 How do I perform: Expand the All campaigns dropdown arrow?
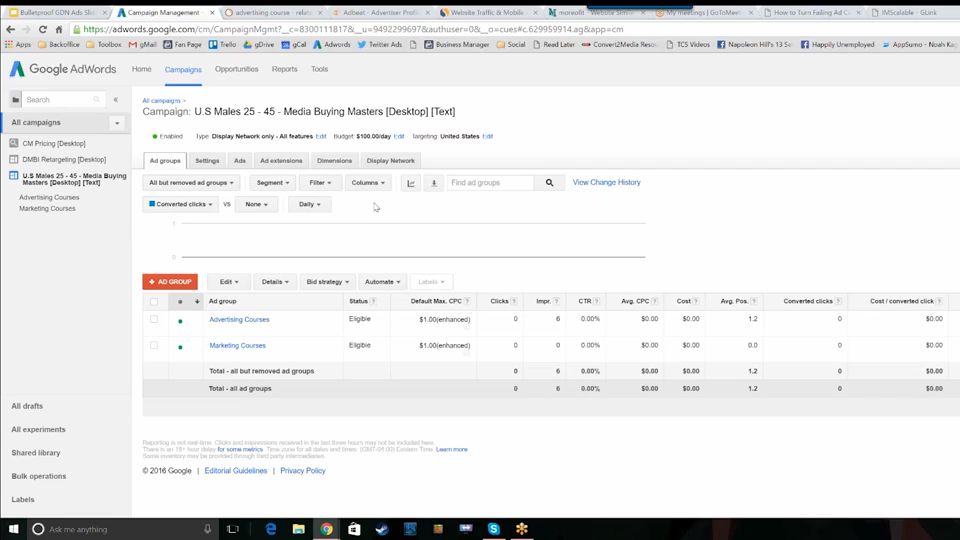click(117, 123)
